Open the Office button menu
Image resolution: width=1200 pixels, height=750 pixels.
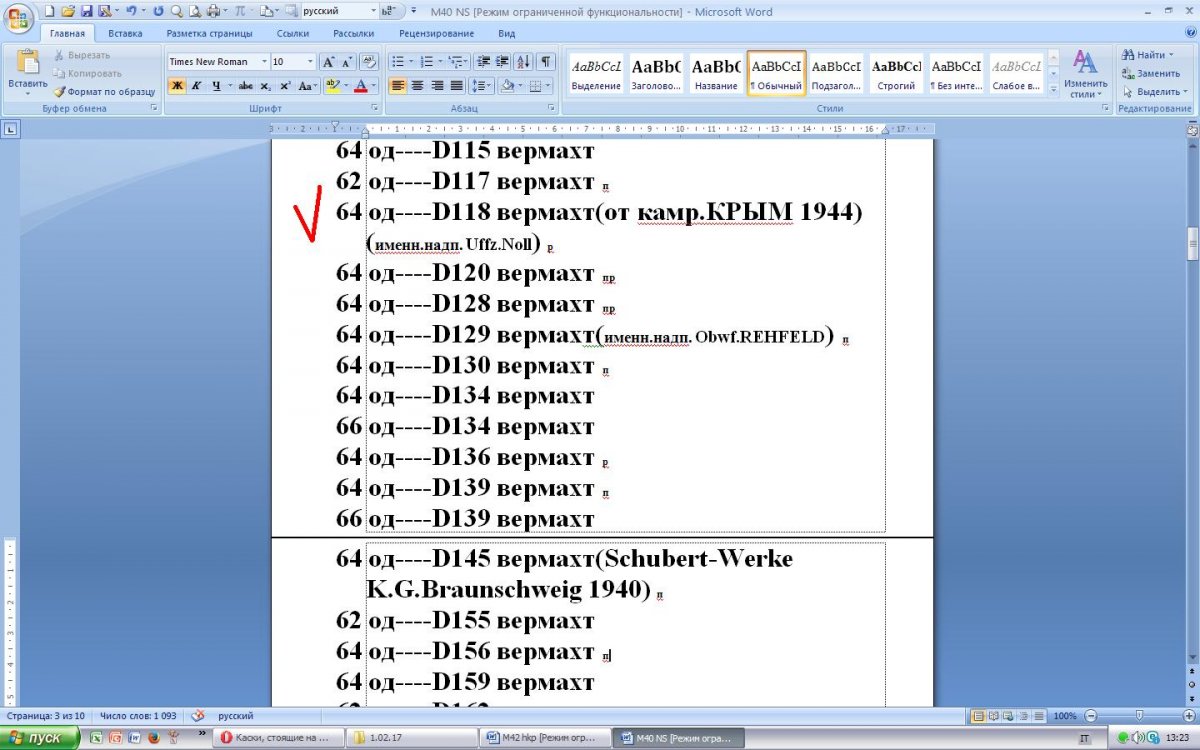[x=18, y=16]
